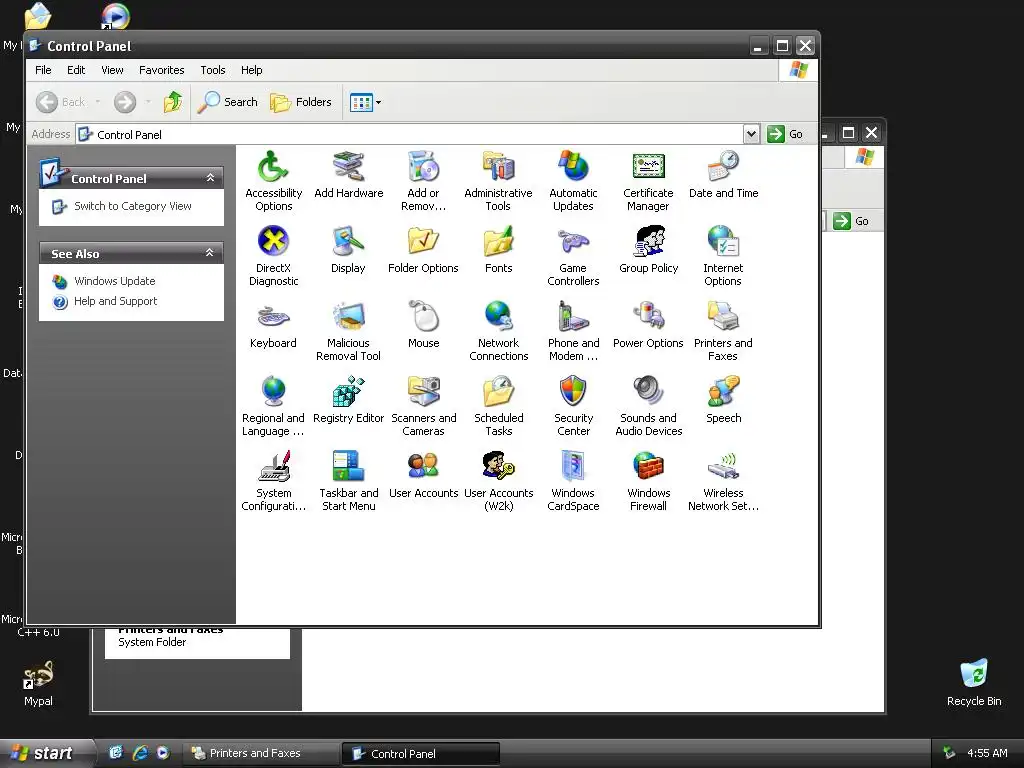
Task: Open Windows CardSpace
Action: click(x=573, y=481)
